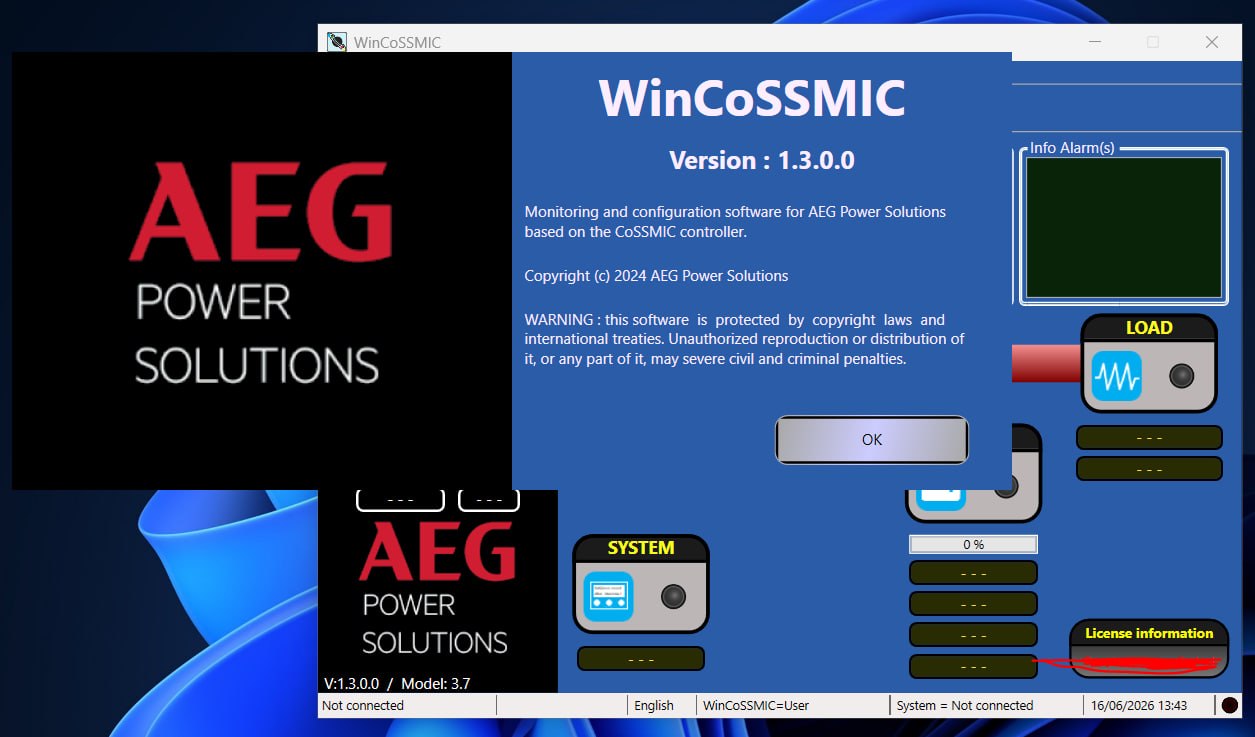Click System = Not connected status entry
This screenshot has width=1255, height=737.
click(x=965, y=706)
